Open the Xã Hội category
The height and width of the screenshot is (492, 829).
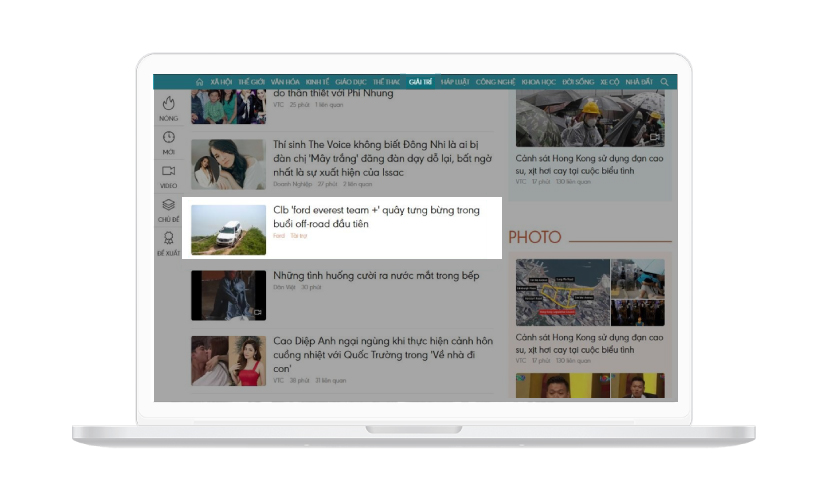(221, 82)
